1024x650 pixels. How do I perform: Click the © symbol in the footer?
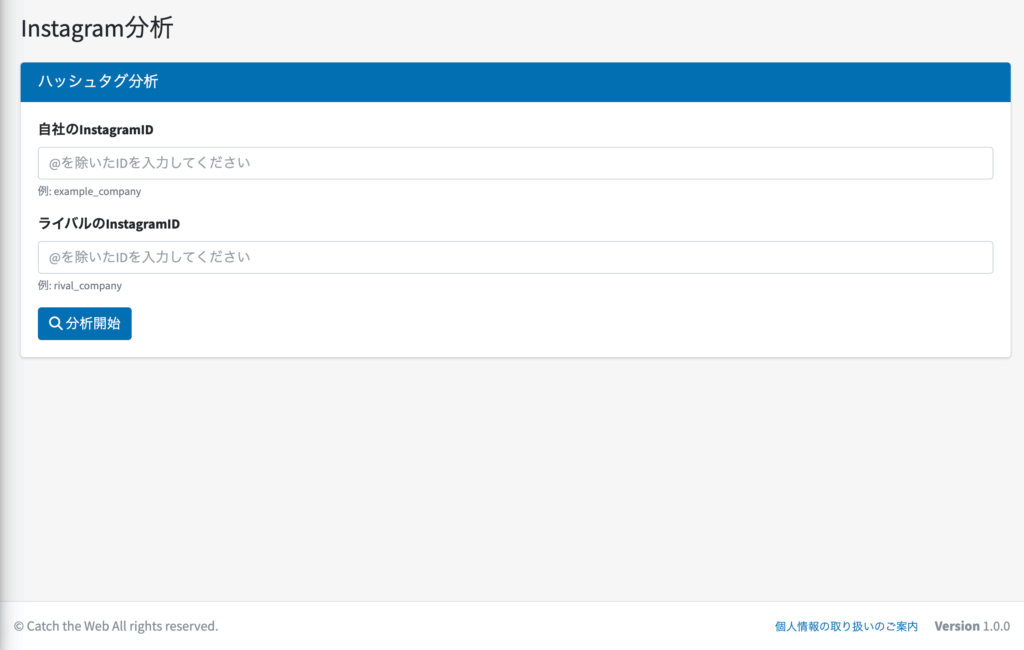coord(19,626)
